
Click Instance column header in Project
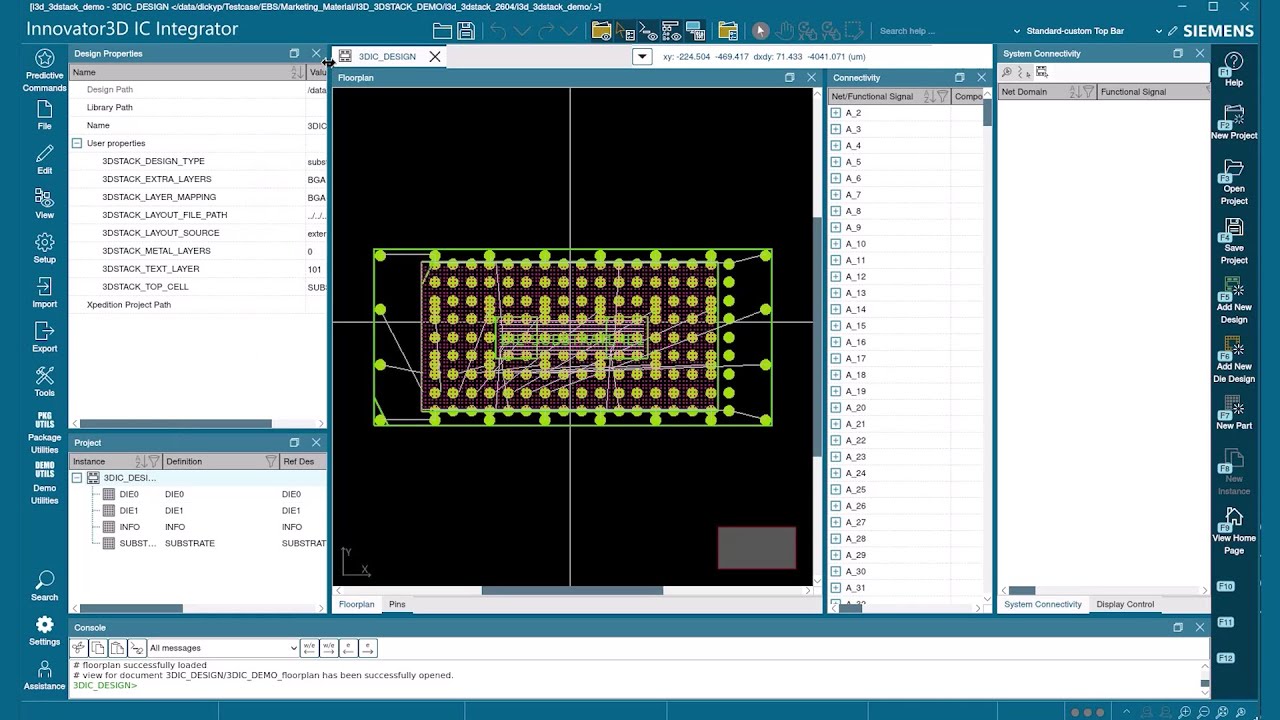pos(115,461)
